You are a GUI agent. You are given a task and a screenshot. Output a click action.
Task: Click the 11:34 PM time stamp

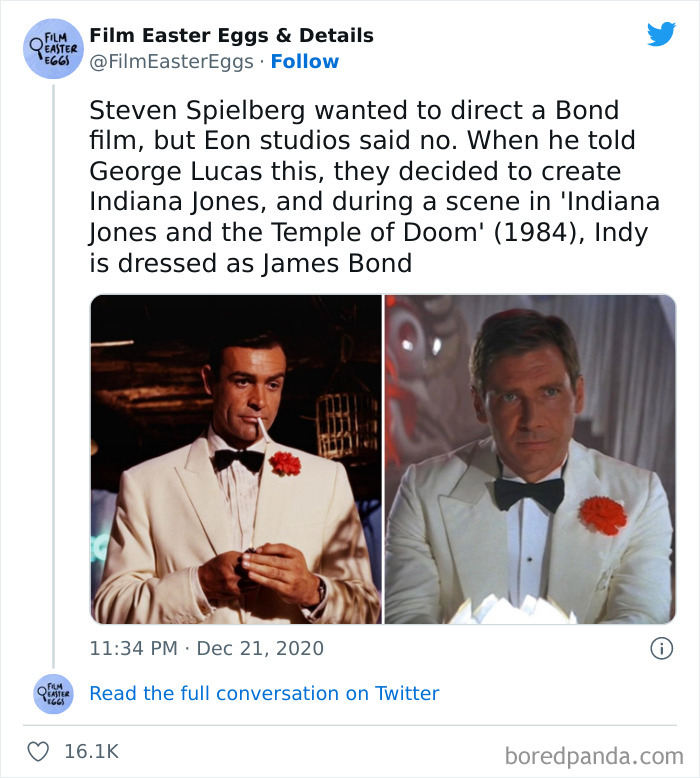click(x=134, y=648)
